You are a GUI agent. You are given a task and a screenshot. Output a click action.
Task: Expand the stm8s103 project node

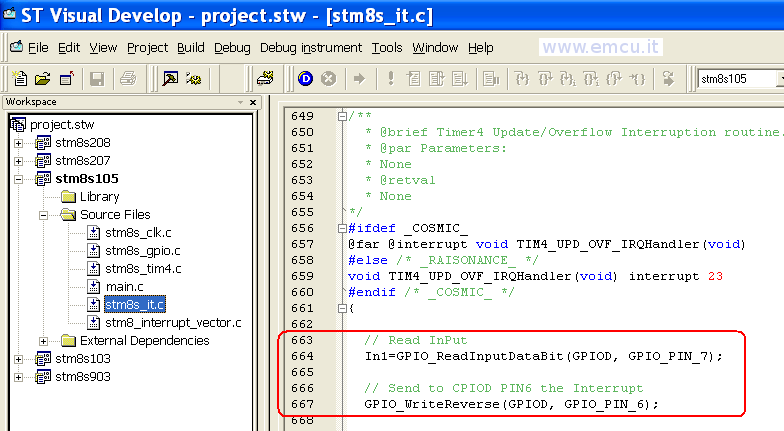pos(18,359)
